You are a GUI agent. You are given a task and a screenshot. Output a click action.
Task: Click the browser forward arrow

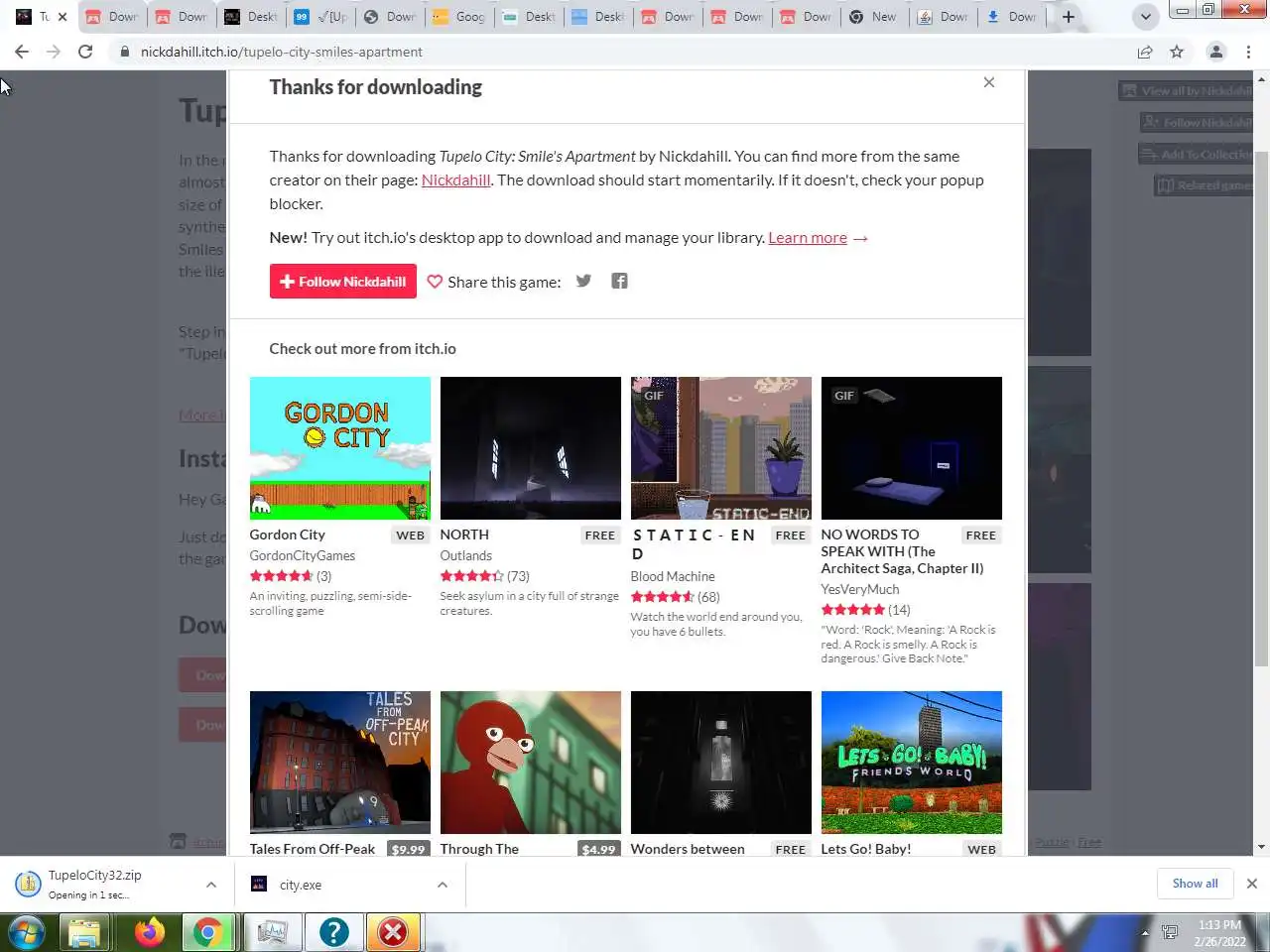click(x=54, y=52)
